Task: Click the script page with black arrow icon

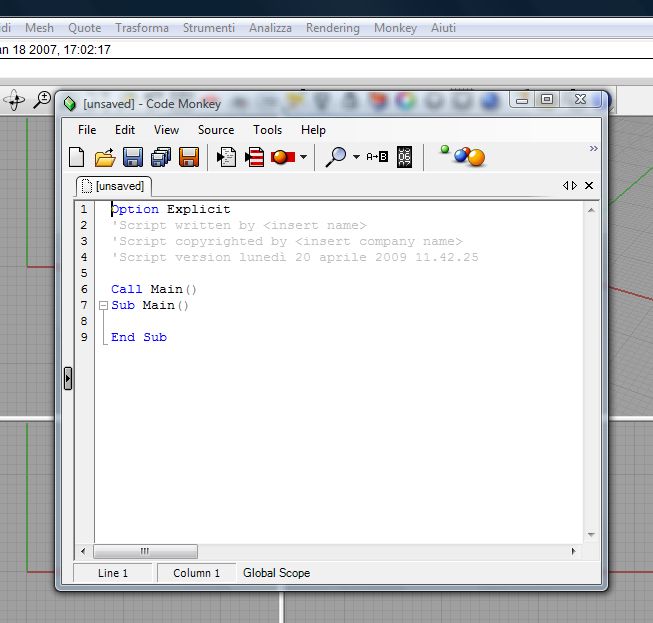Action: (226, 157)
